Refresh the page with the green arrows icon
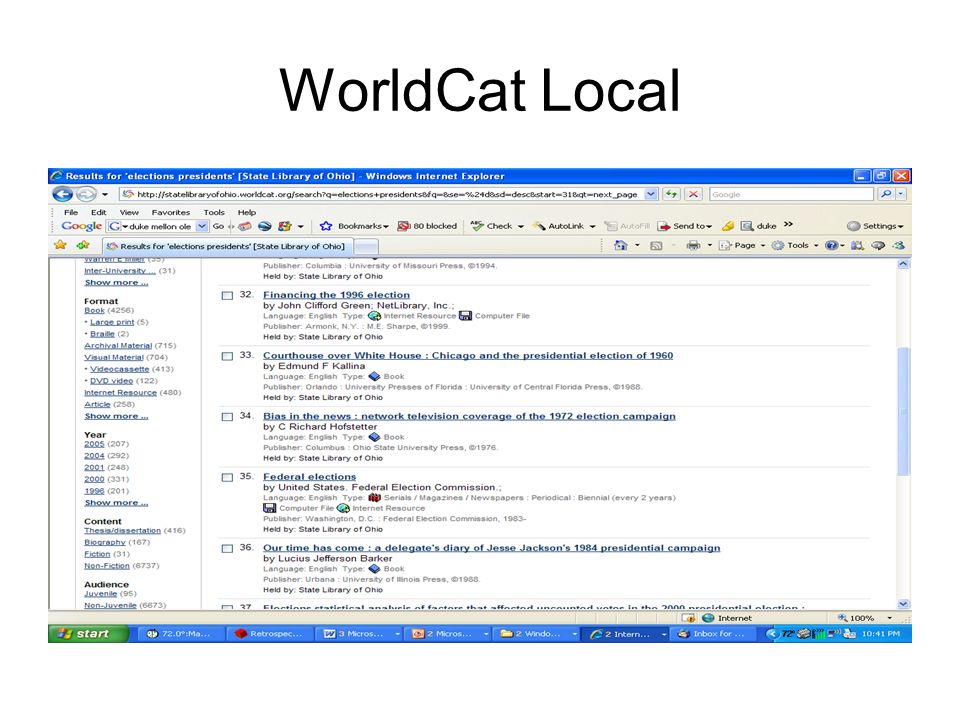This screenshot has height=720, width=960. point(672,194)
